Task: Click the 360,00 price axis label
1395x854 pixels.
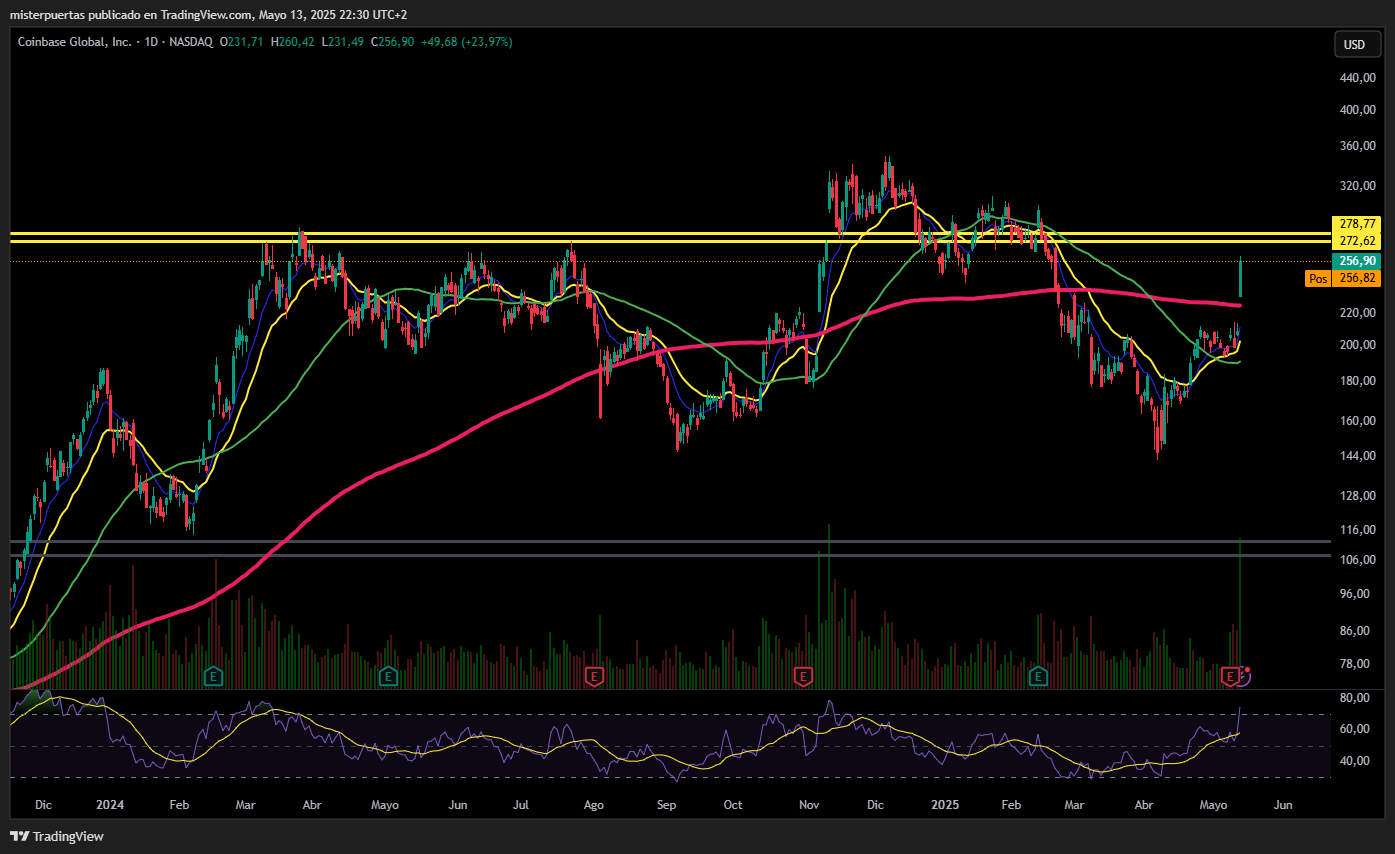Action: click(x=1359, y=146)
